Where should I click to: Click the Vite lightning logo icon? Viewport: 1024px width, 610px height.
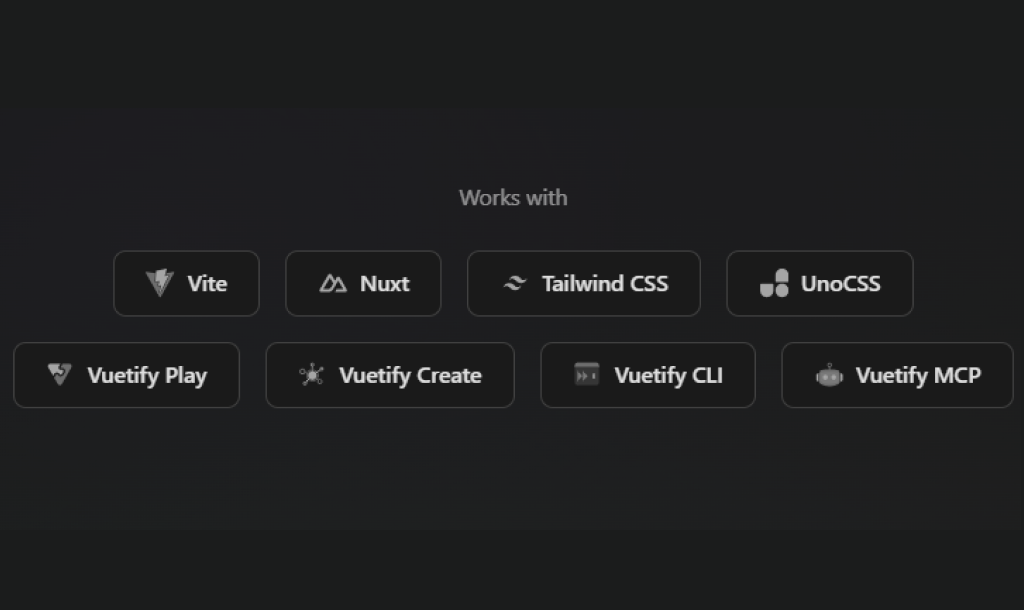(159, 283)
